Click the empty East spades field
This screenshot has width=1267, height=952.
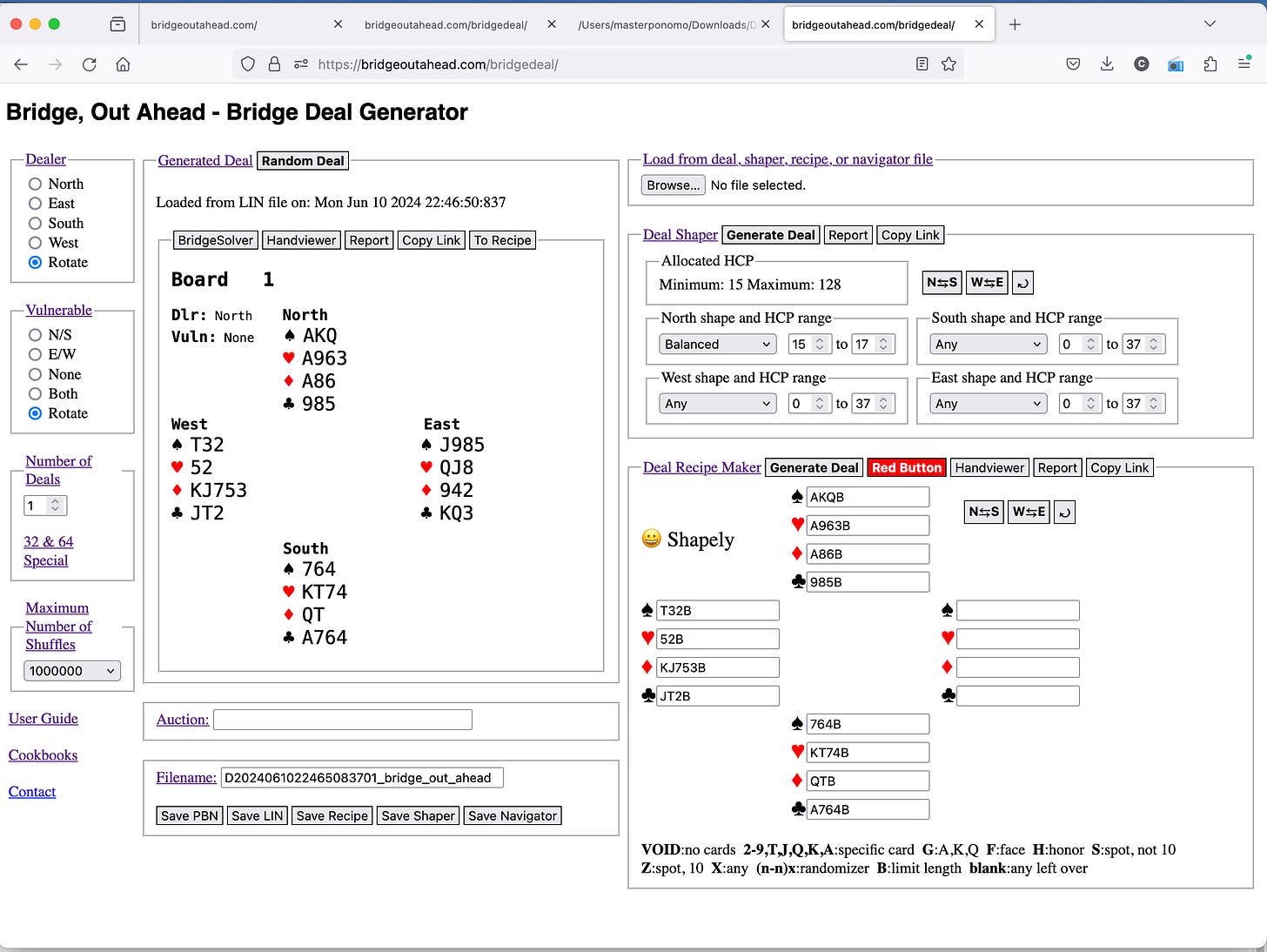tap(1018, 610)
